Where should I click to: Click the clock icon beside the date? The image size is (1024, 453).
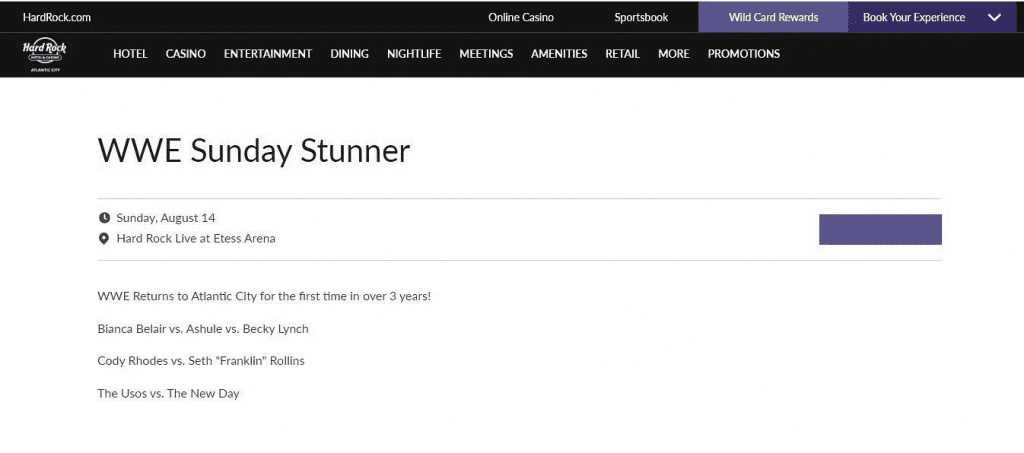[104, 218]
